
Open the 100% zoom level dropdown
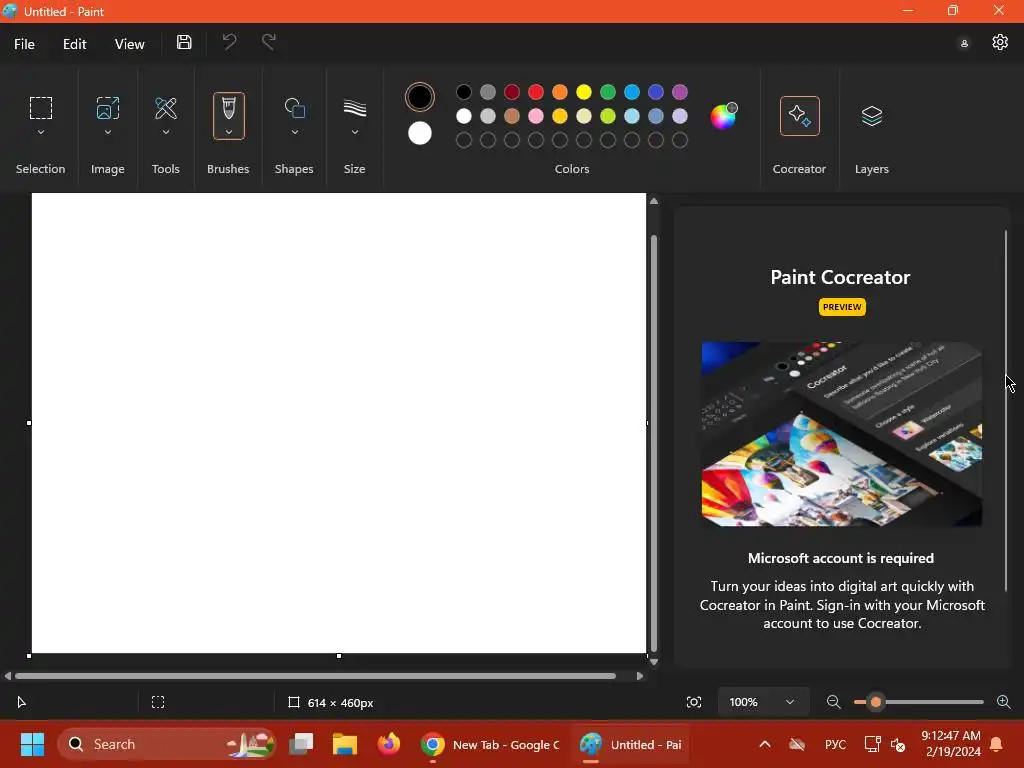tap(763, 702)
